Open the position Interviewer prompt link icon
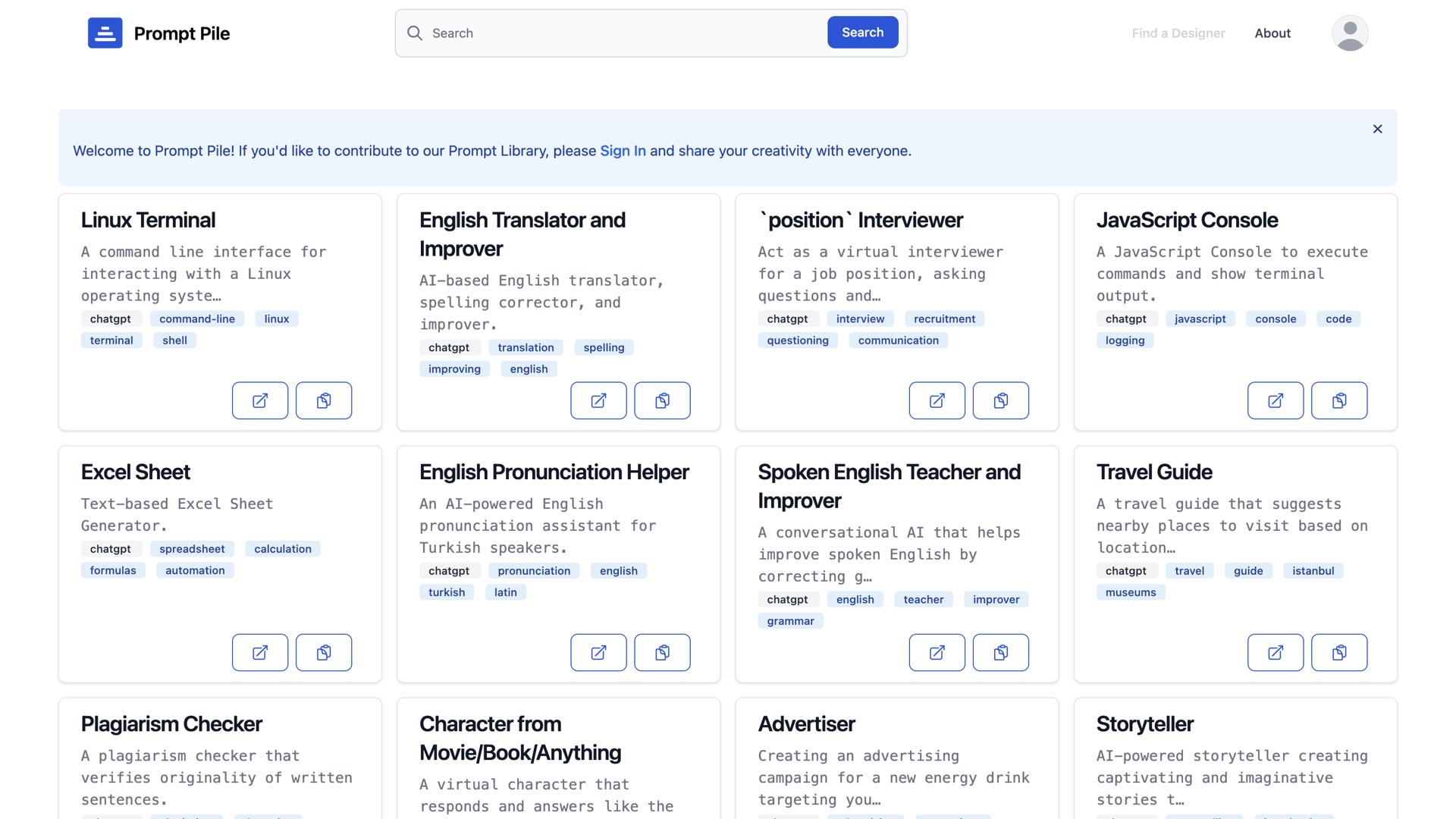1456x819 pixels. [937, 400]
